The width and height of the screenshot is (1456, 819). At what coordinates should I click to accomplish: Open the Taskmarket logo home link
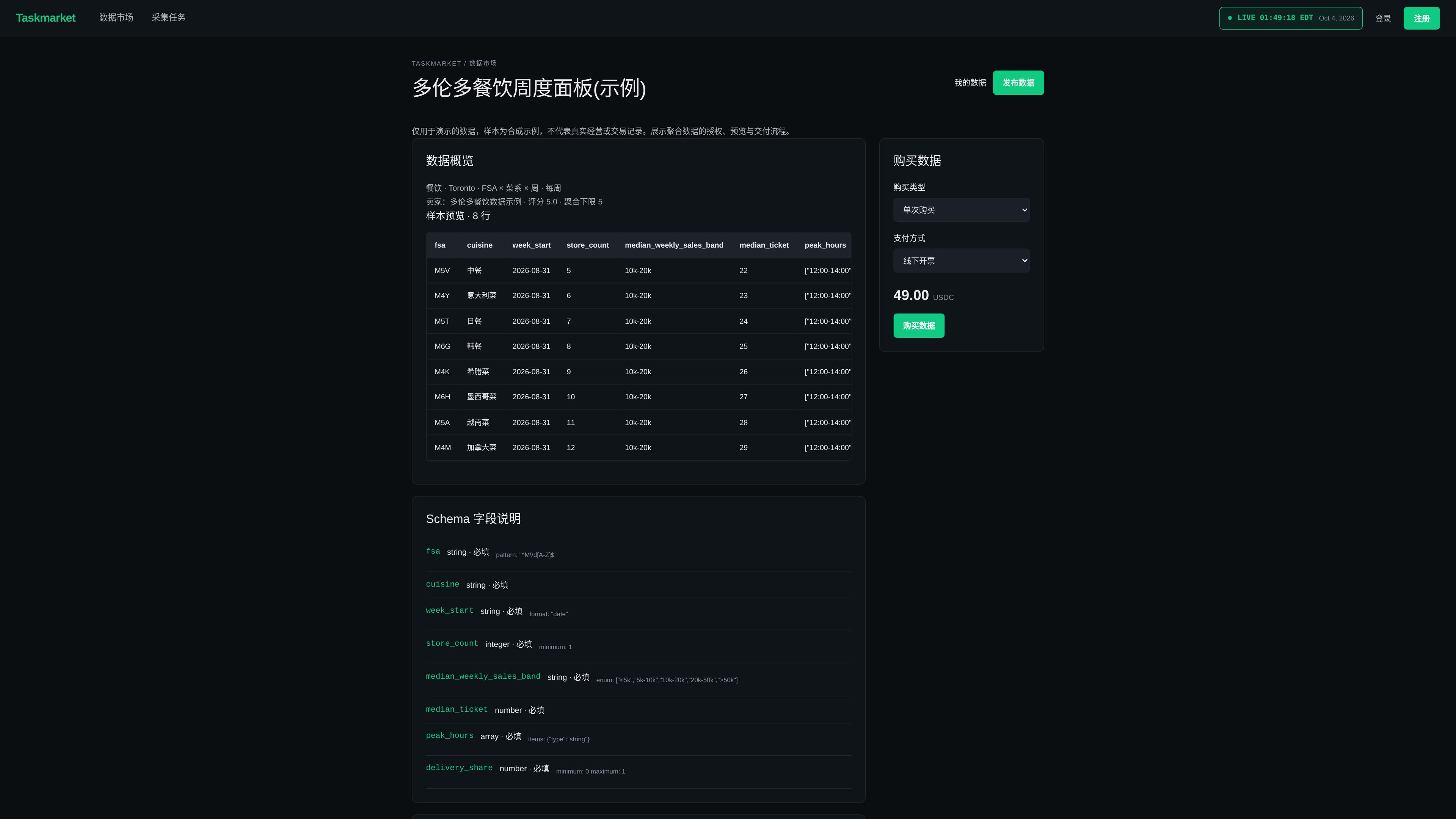click(45, 17)
